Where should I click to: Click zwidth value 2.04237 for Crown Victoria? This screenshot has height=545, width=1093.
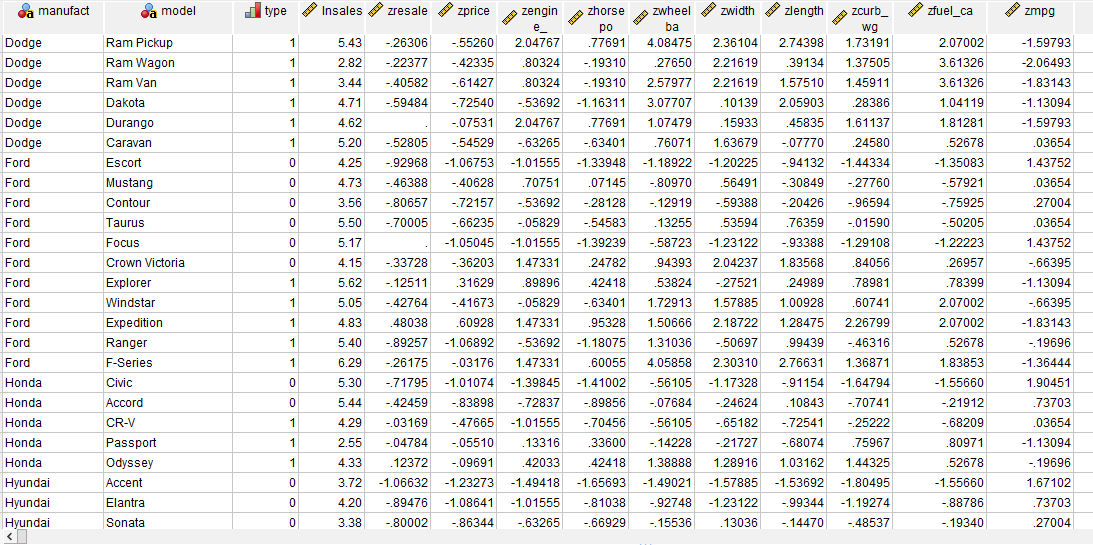click(727, 263)
